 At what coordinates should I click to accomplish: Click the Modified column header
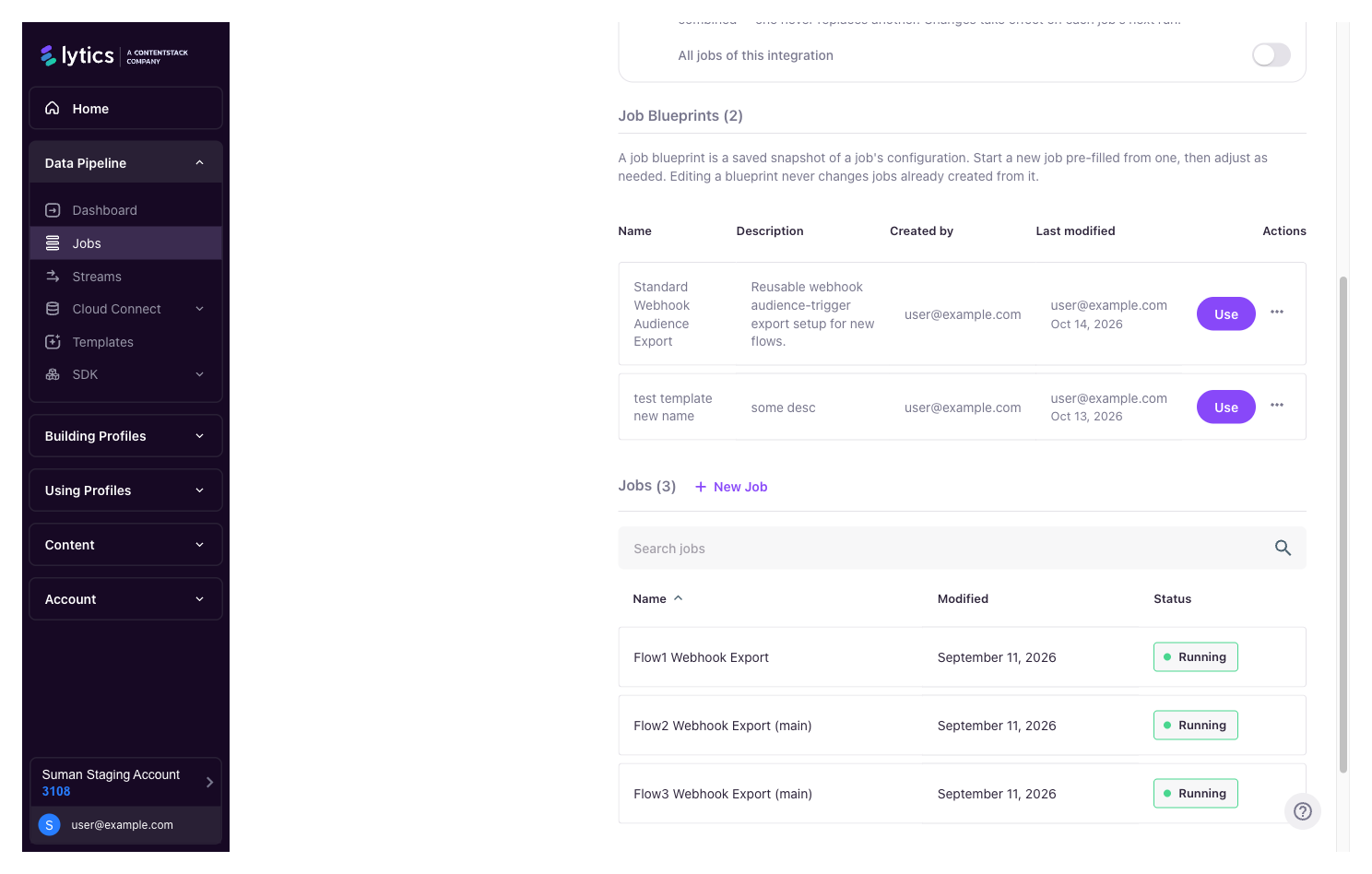[963, 598]
